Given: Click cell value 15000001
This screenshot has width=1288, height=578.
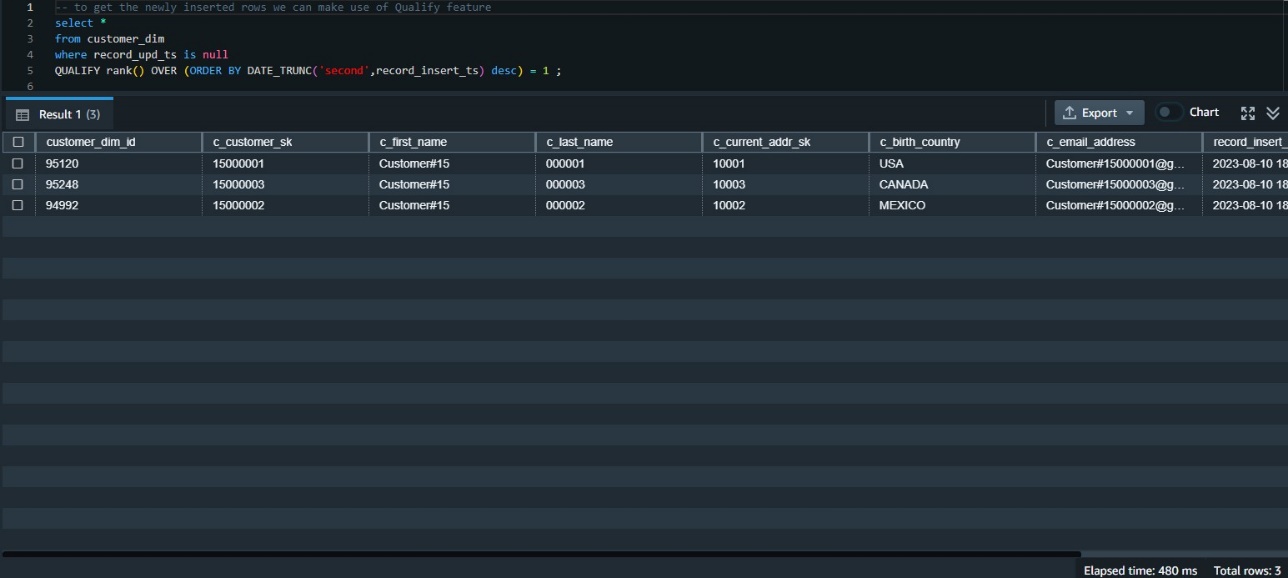Looking at the screenshot, I should coord(285,163).
